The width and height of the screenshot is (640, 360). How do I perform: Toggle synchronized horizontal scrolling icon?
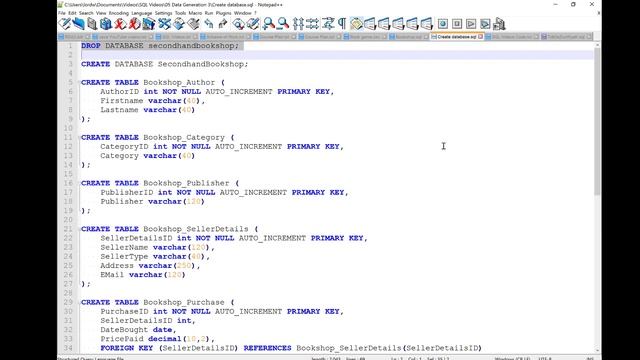click(x=312, y=24)
